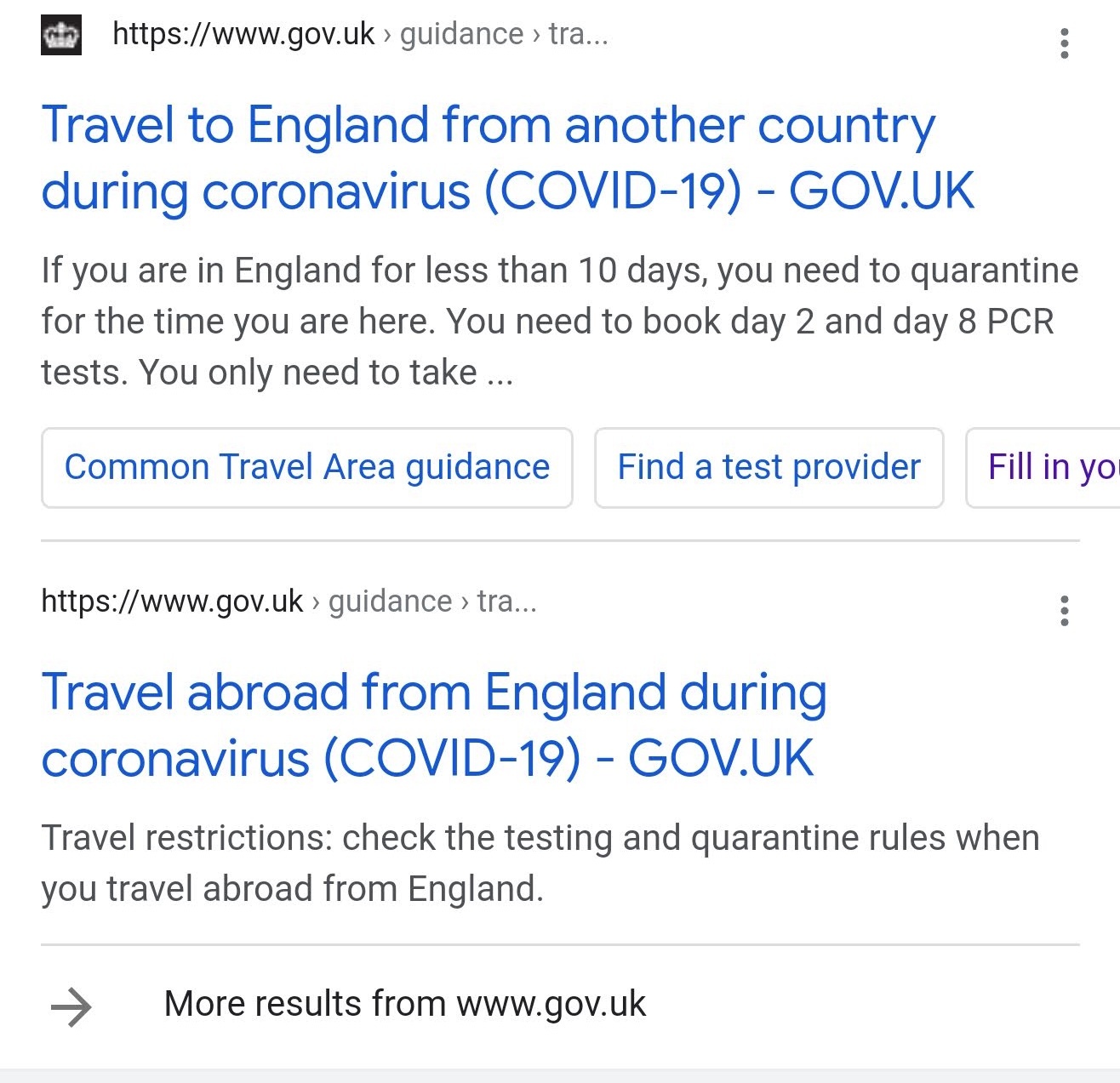Click the gov.uk domain URL of second result
Screen dimensions: 1120x1083
[172, 601]
